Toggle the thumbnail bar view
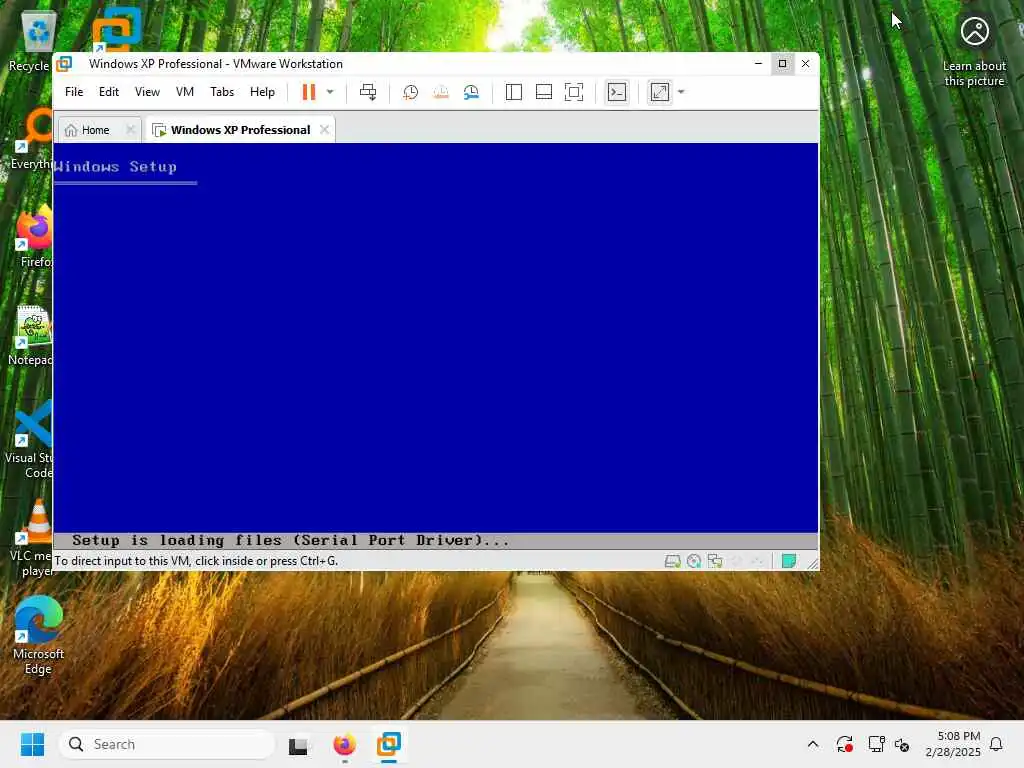This screenshot has width=1024, height=768. pyautogui.click(x=543, y=92)
